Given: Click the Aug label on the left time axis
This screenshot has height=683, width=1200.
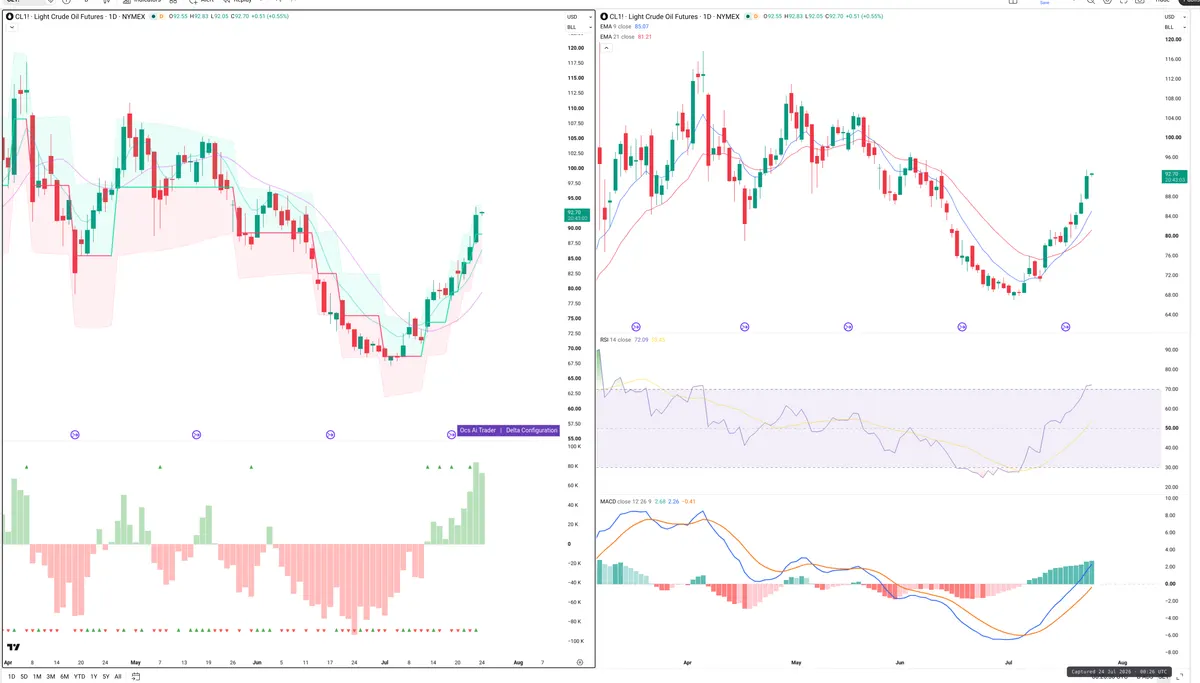Looking at the screenshot, I should (x=517, y=662).
